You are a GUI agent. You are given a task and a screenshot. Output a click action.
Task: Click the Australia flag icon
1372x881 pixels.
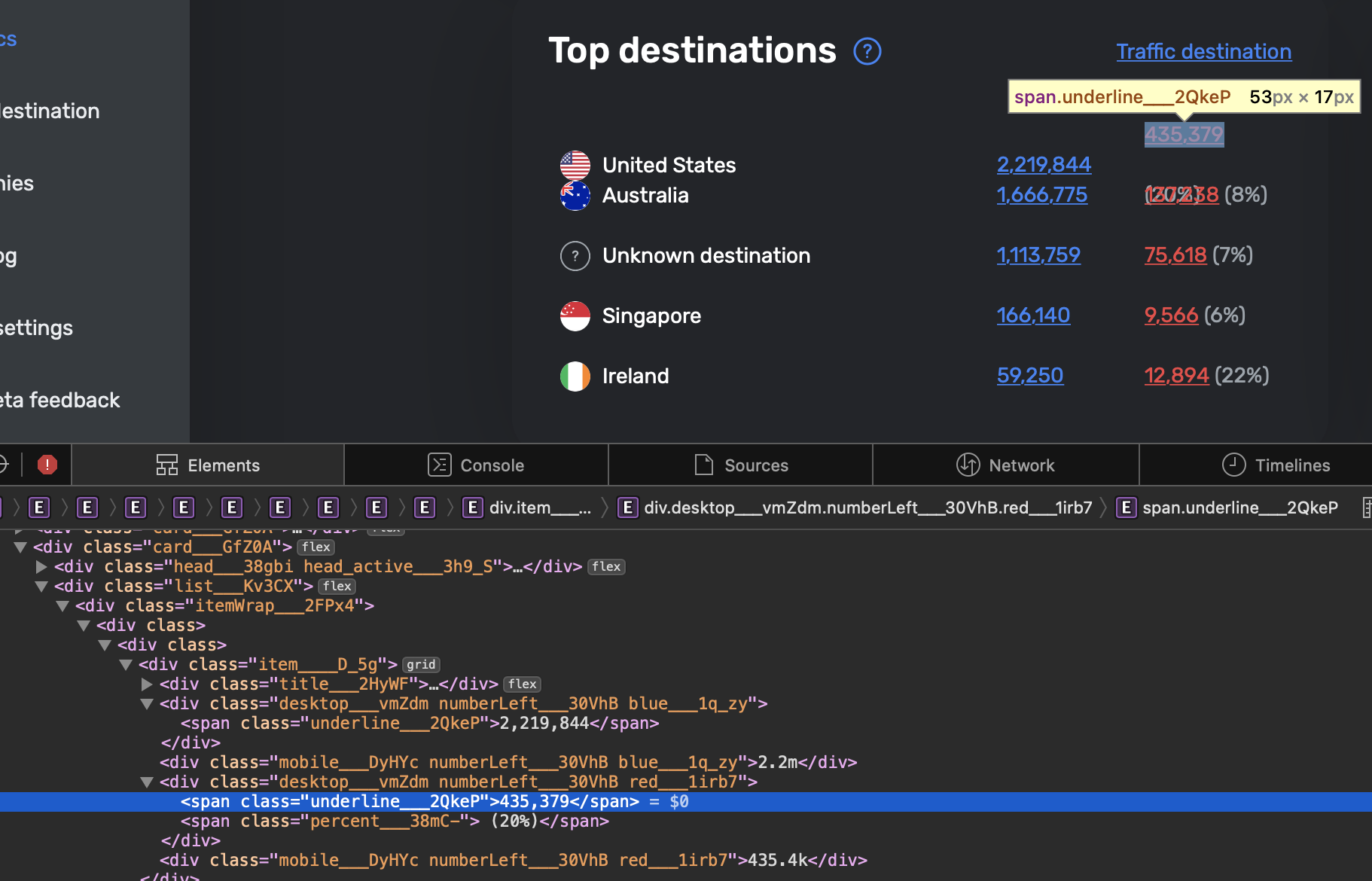click(575, 196)
